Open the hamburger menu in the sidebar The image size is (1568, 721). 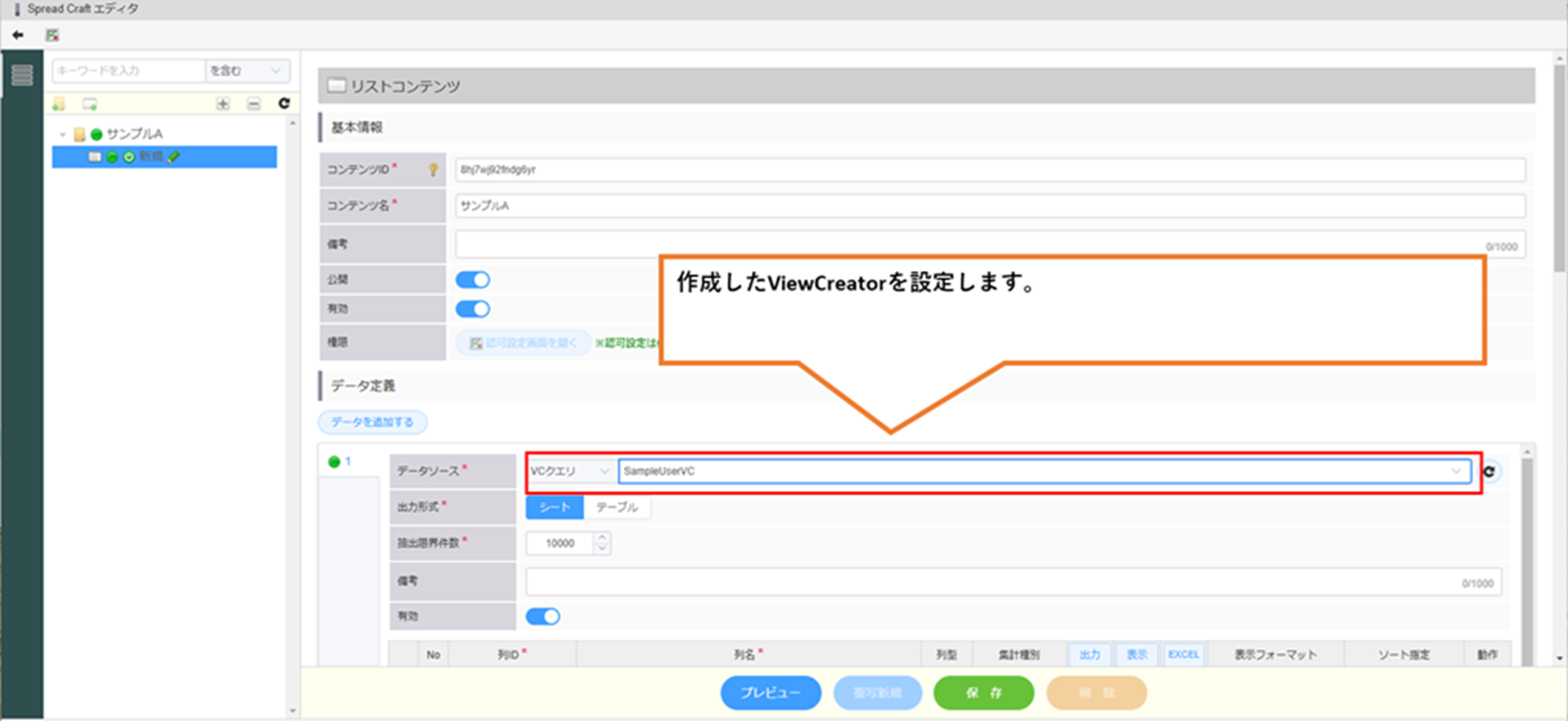coord(22,75)
